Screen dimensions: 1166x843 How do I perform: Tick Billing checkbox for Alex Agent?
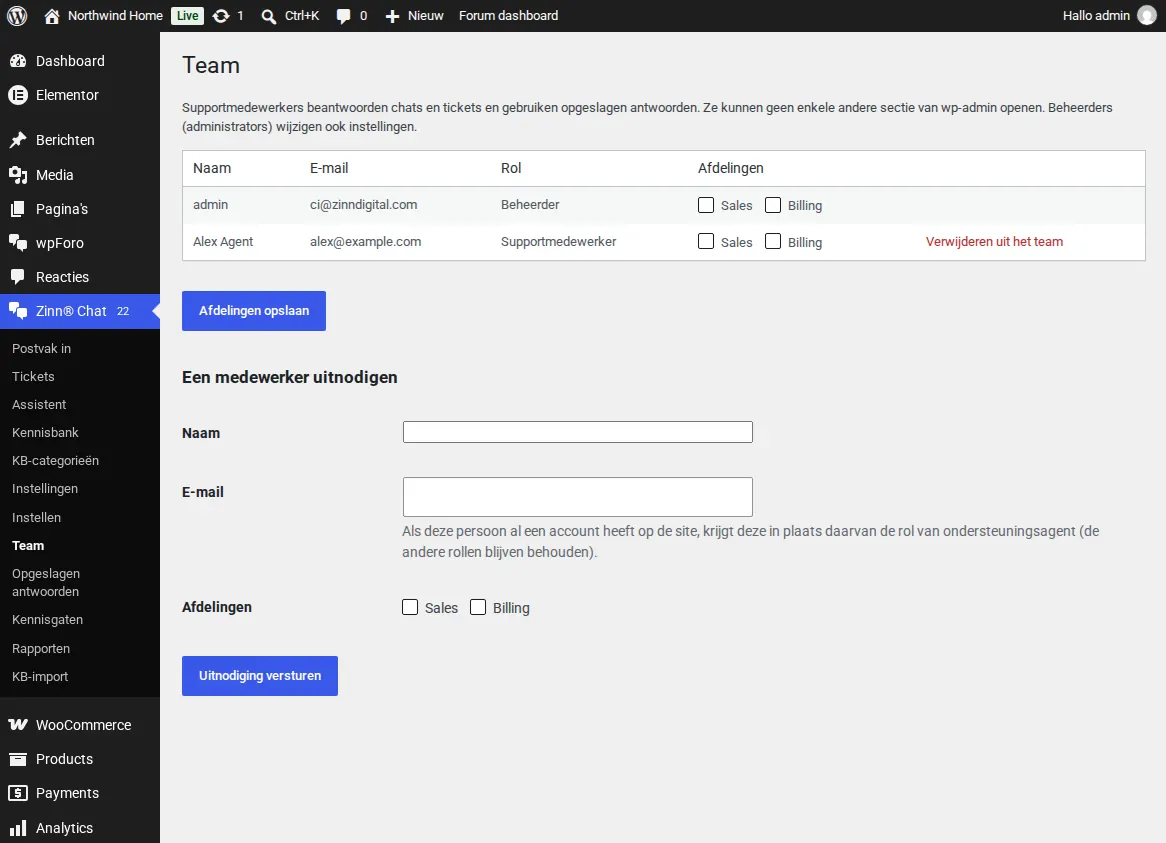[x=773, y=242]
